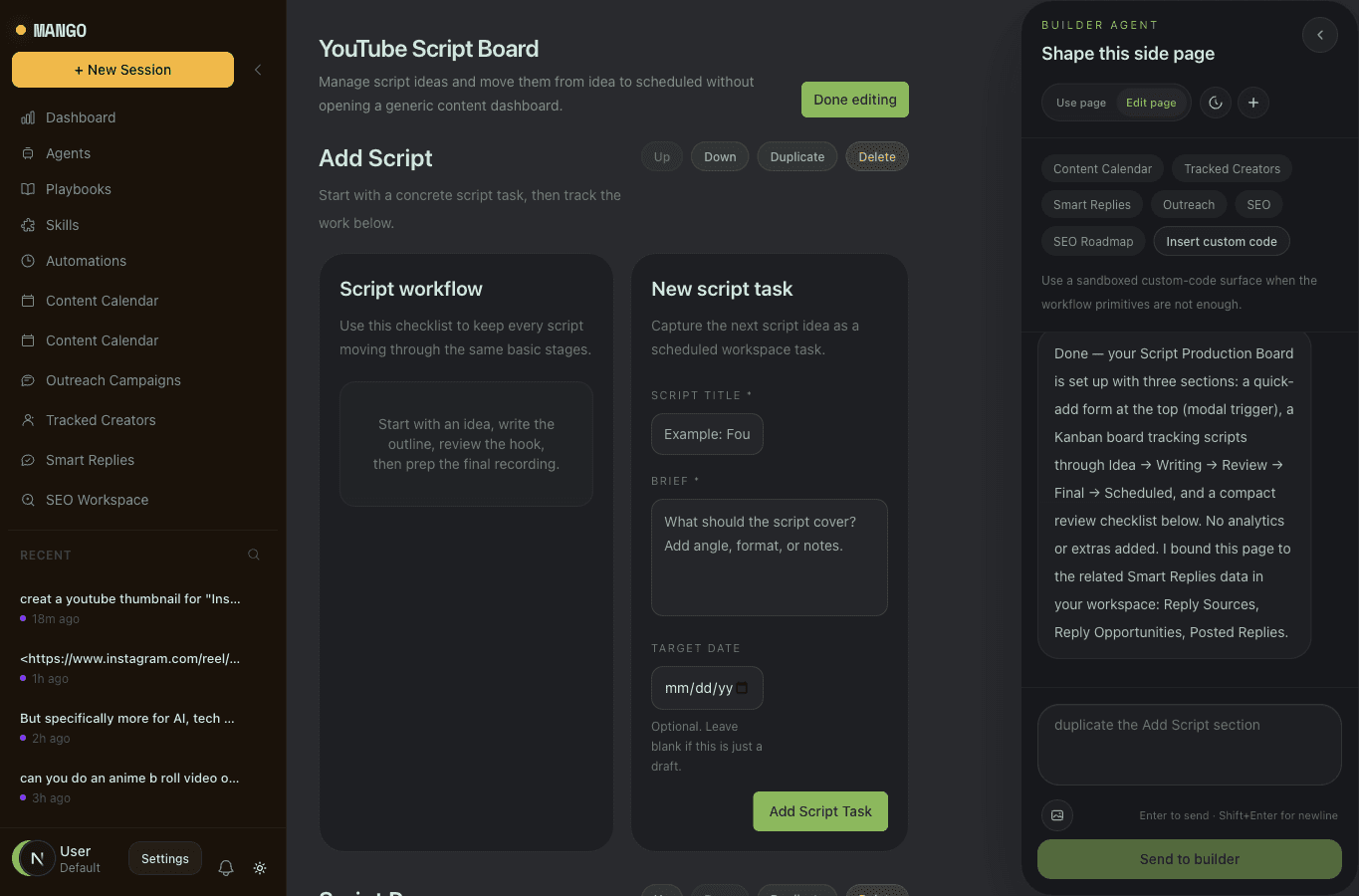This screenshot has width=1359, height=896.
Task: Click the Outreach Campaigns chat icon
Action: pos(28,380)
